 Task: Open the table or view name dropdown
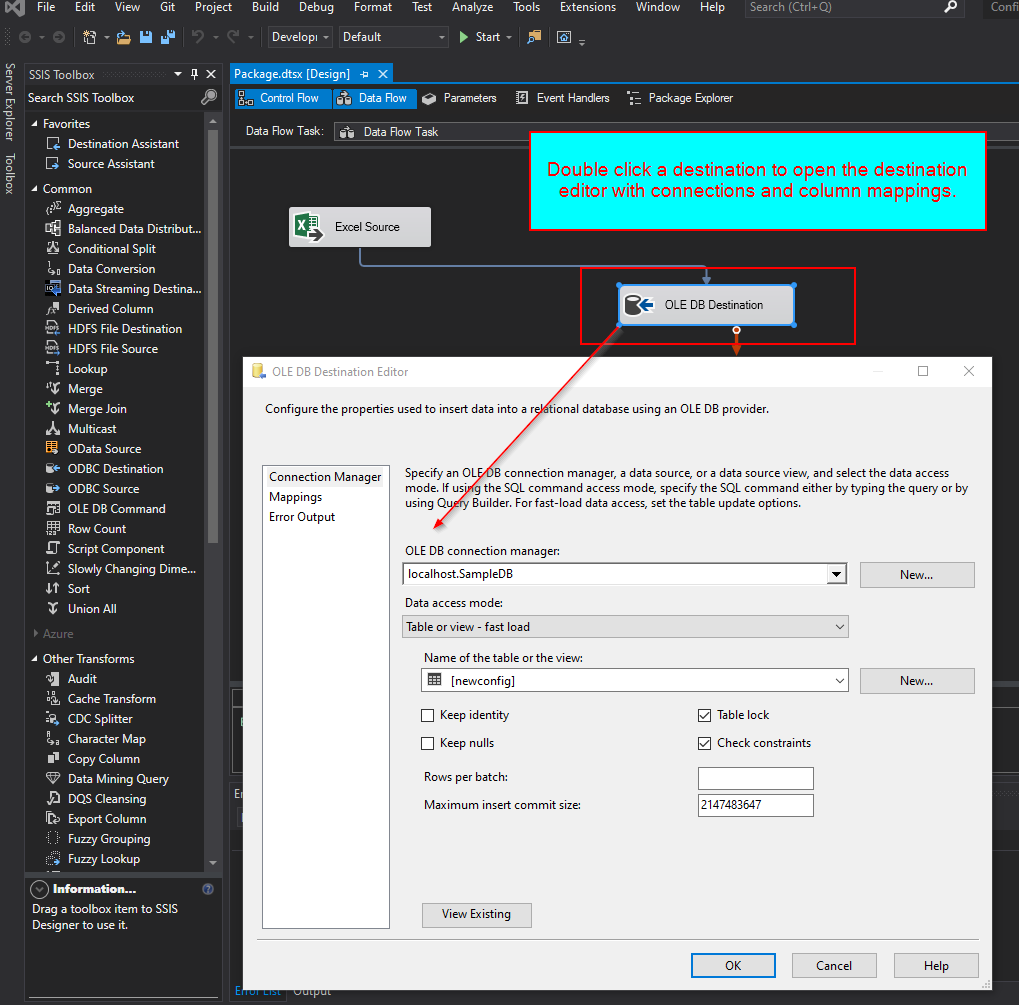[x=839, y=681]
